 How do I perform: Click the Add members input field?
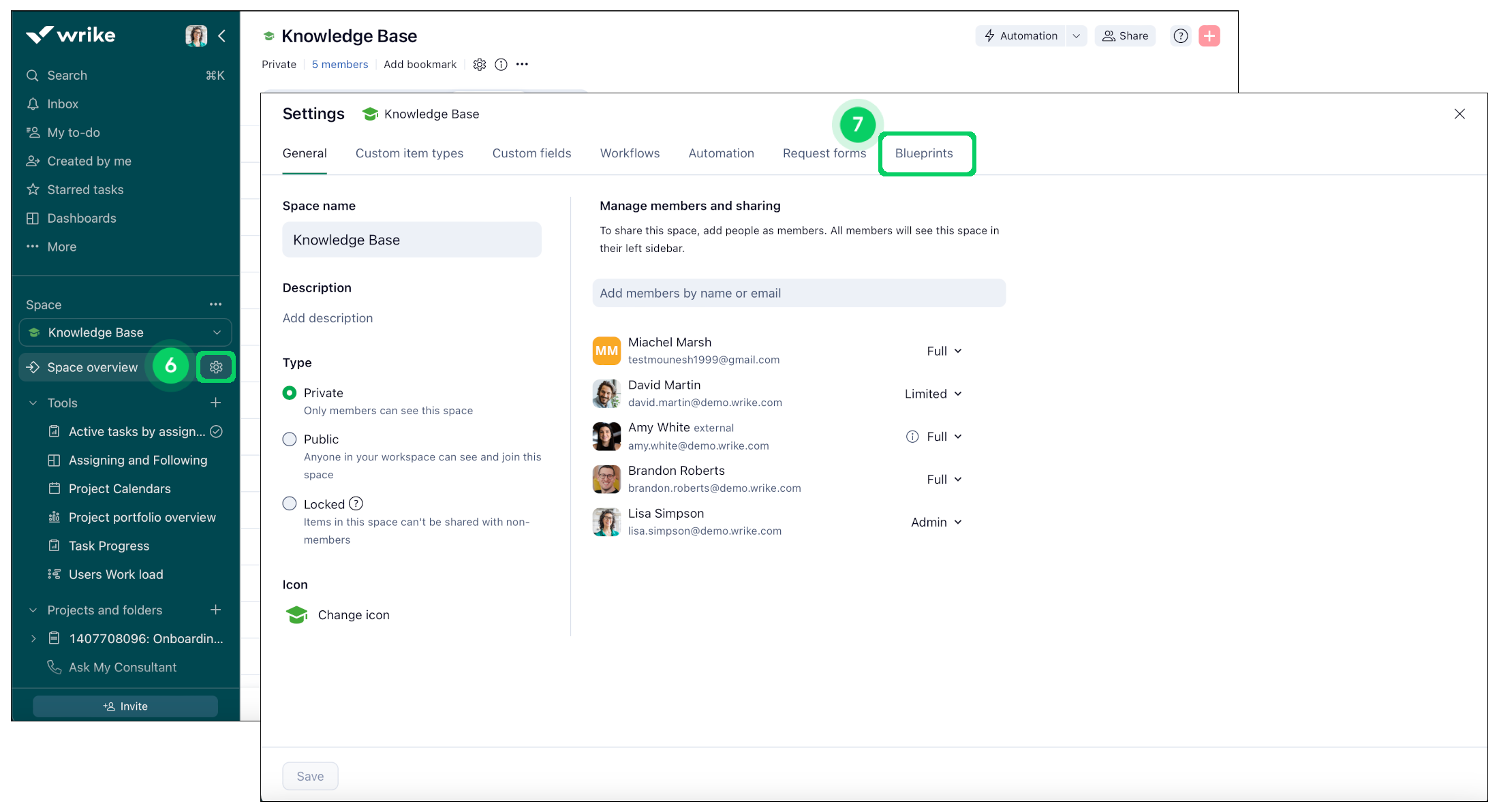pos(799,293)
